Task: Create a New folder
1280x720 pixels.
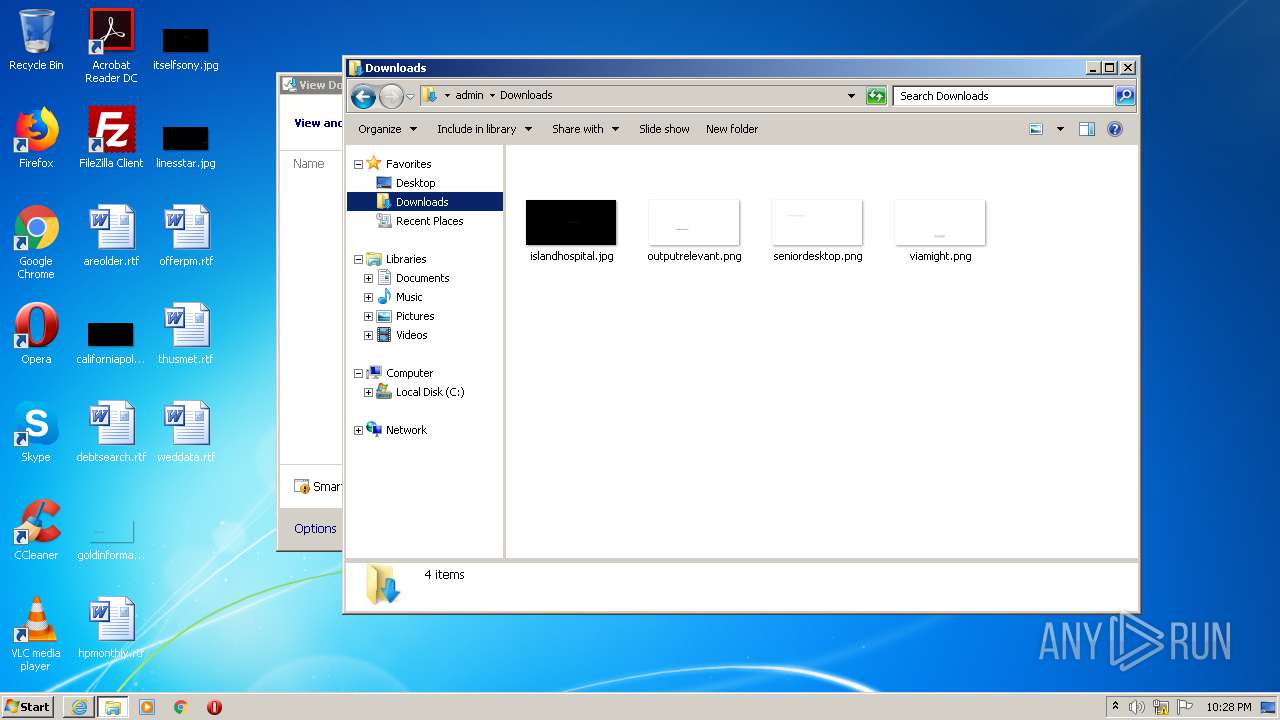Action: pos(732,129)
